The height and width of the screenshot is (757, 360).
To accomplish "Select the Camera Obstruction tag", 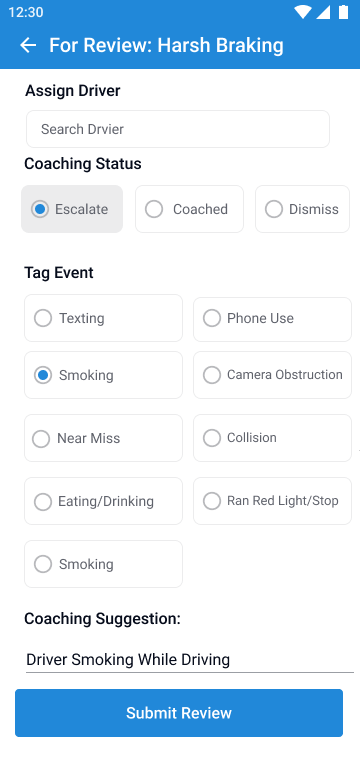I will (272, 375).
